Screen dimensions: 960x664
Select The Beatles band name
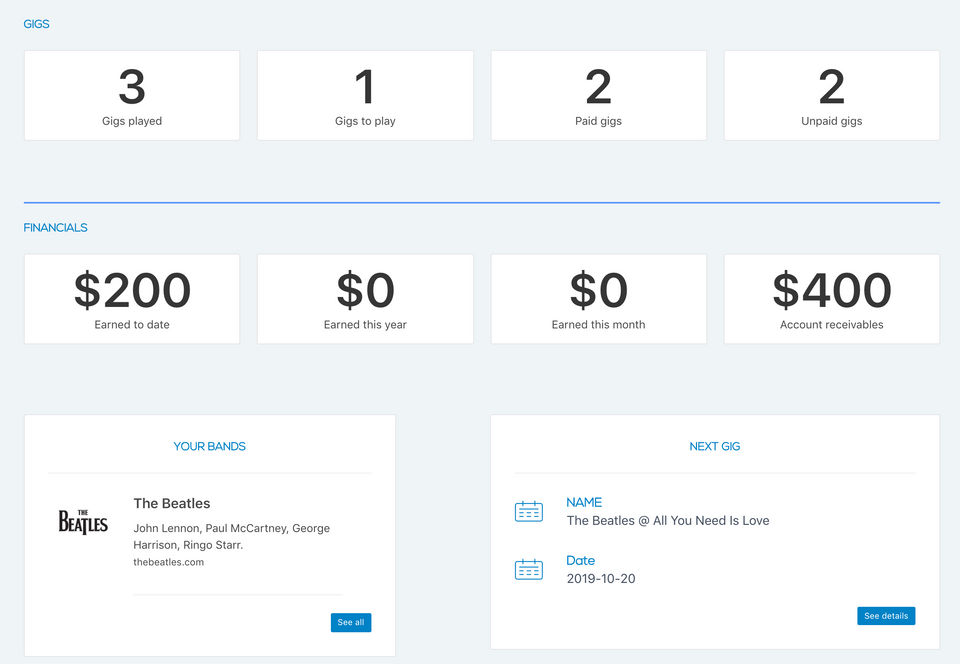click(171, 503)
